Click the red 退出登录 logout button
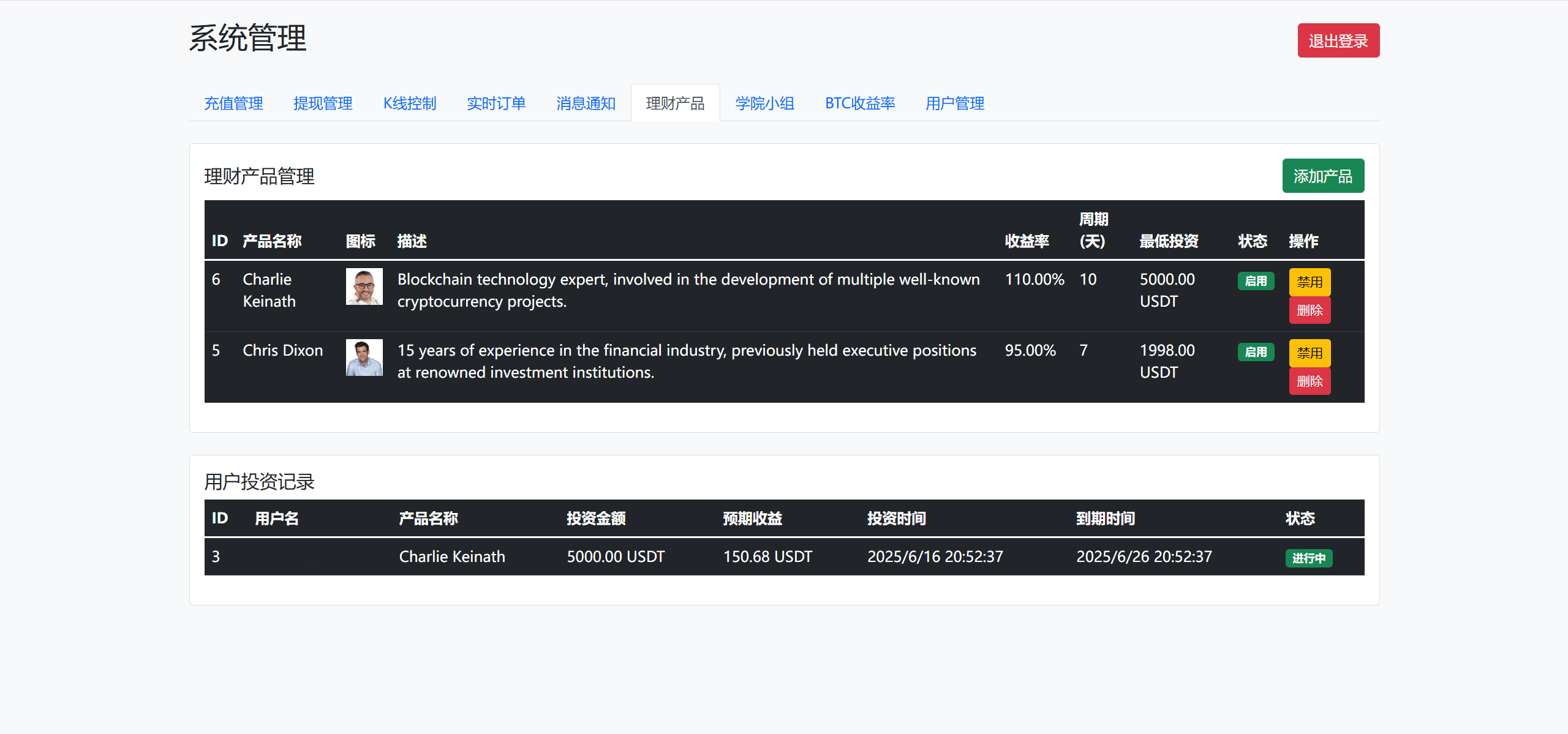 point(1338,41)
